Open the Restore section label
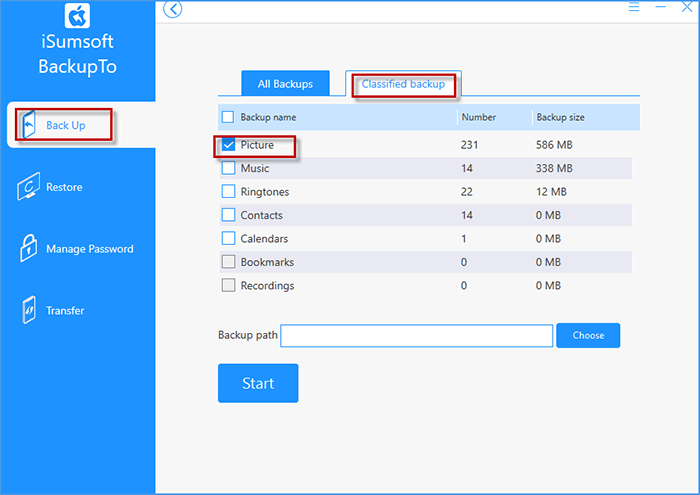700x495 pixels. coord(64,187)
